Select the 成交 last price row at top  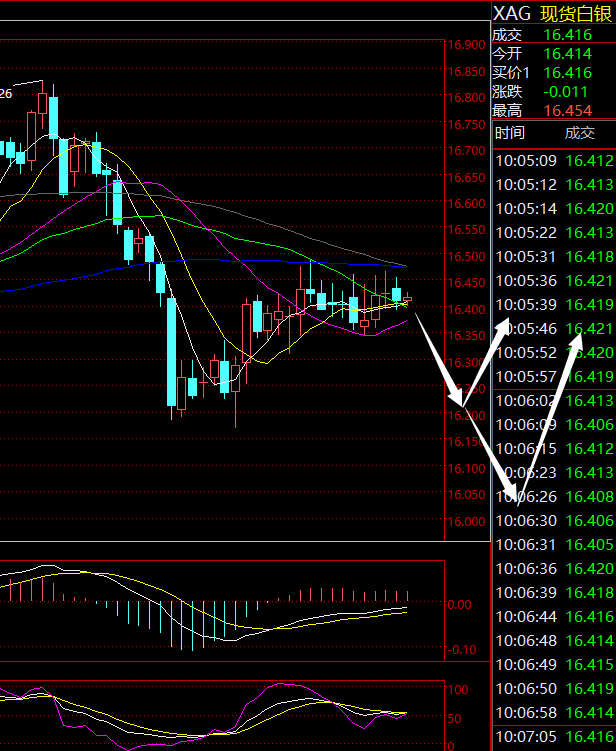553,34
